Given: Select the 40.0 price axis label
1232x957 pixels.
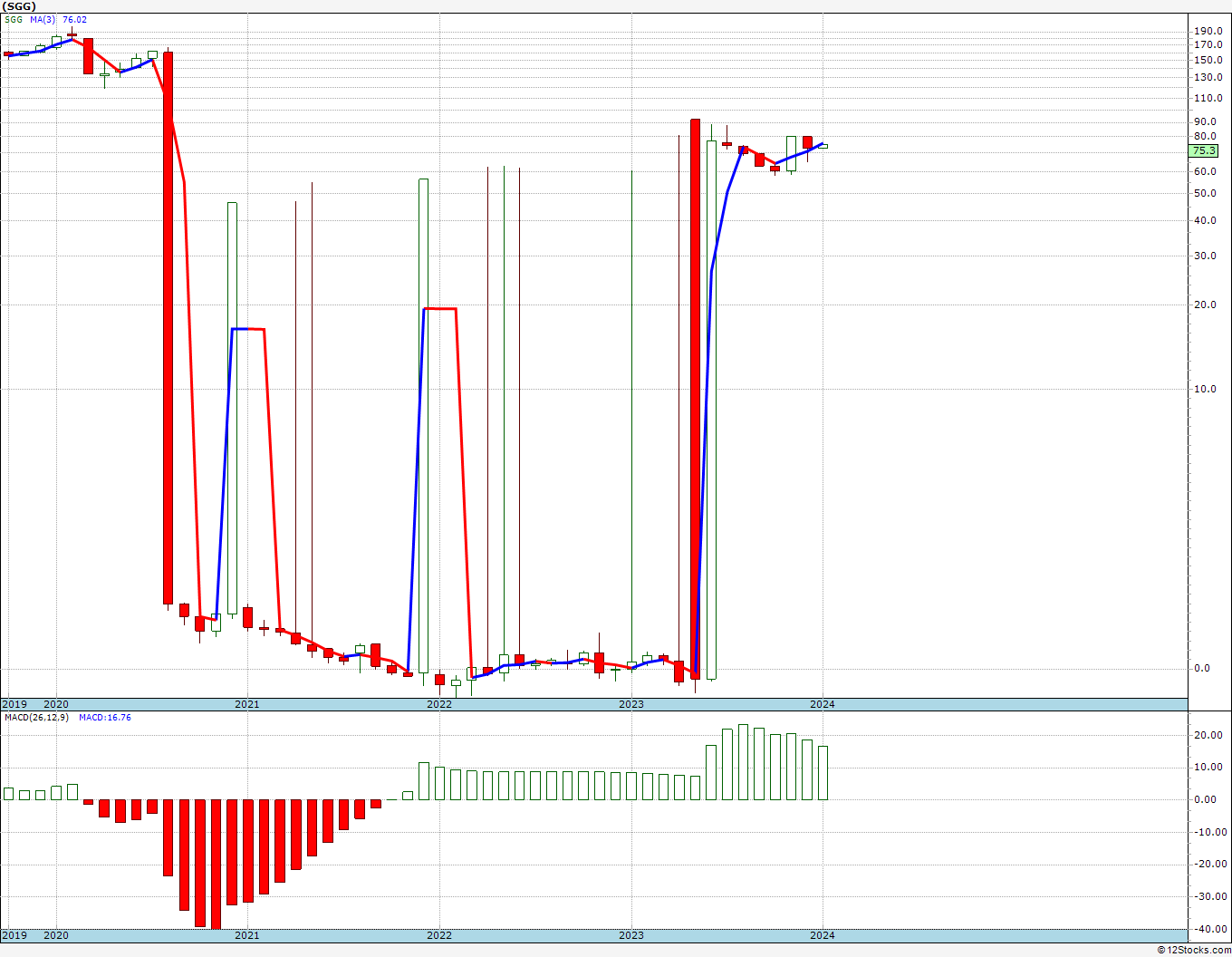Looking at the screenshot, I should 1205,220.
